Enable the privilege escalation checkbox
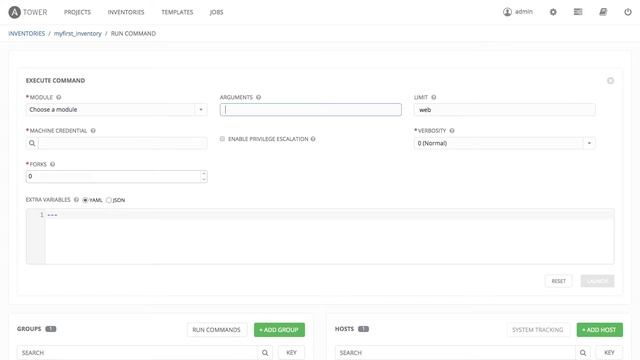This screenshot has width=640, height=360. [x=222, y=139]
